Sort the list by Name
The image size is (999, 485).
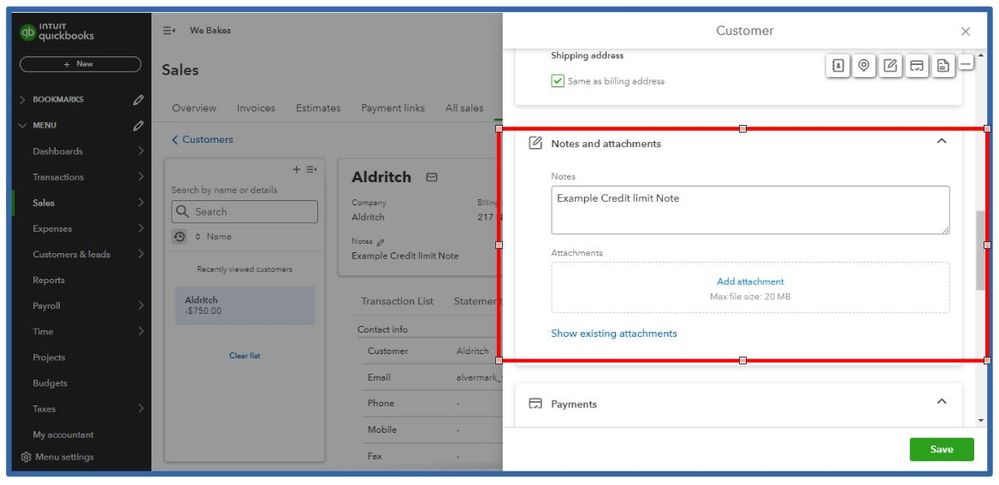pyautogui.click(x=214, y=237)
